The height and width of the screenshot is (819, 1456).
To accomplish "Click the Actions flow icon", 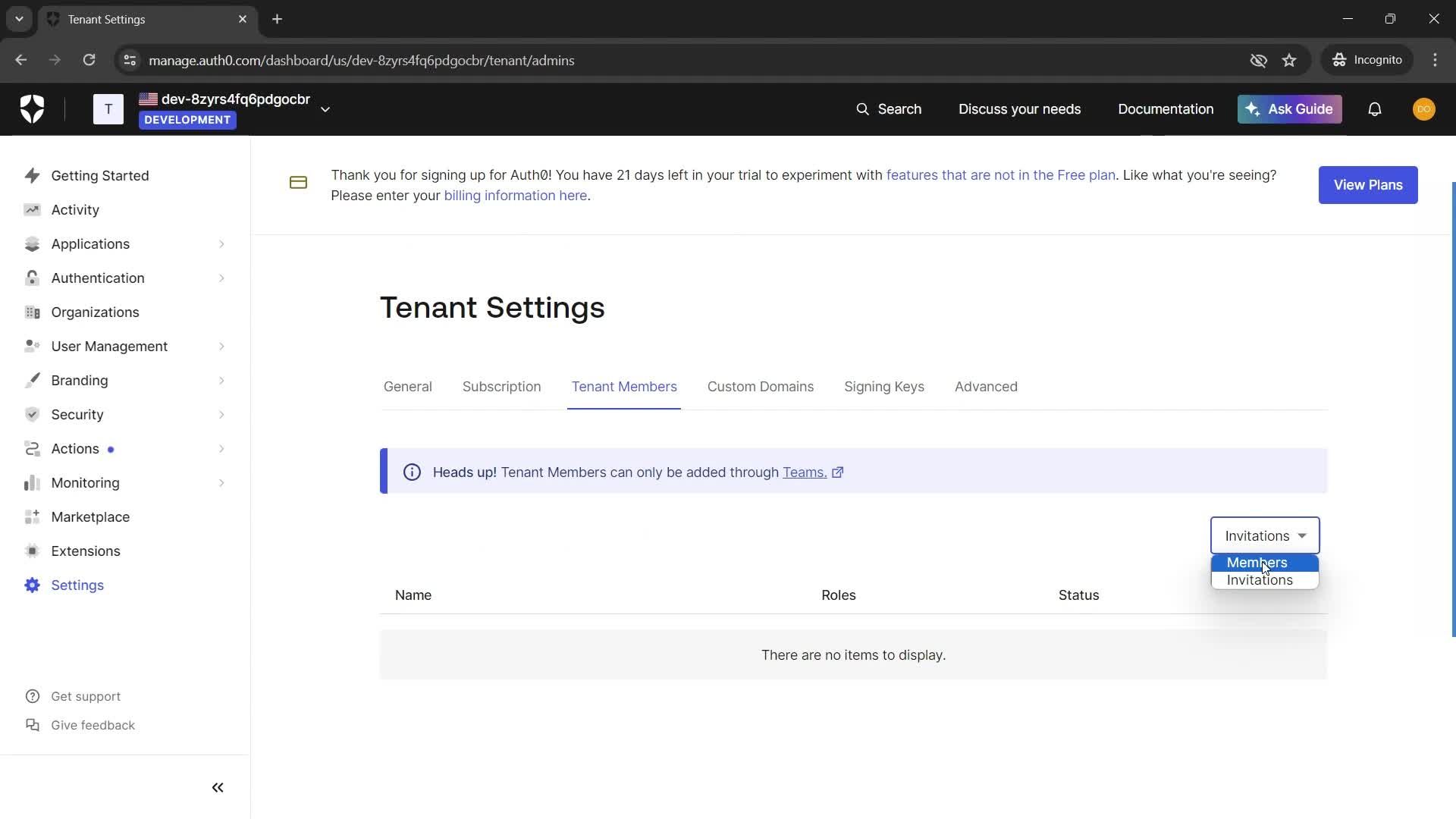I will coord(32,448).
